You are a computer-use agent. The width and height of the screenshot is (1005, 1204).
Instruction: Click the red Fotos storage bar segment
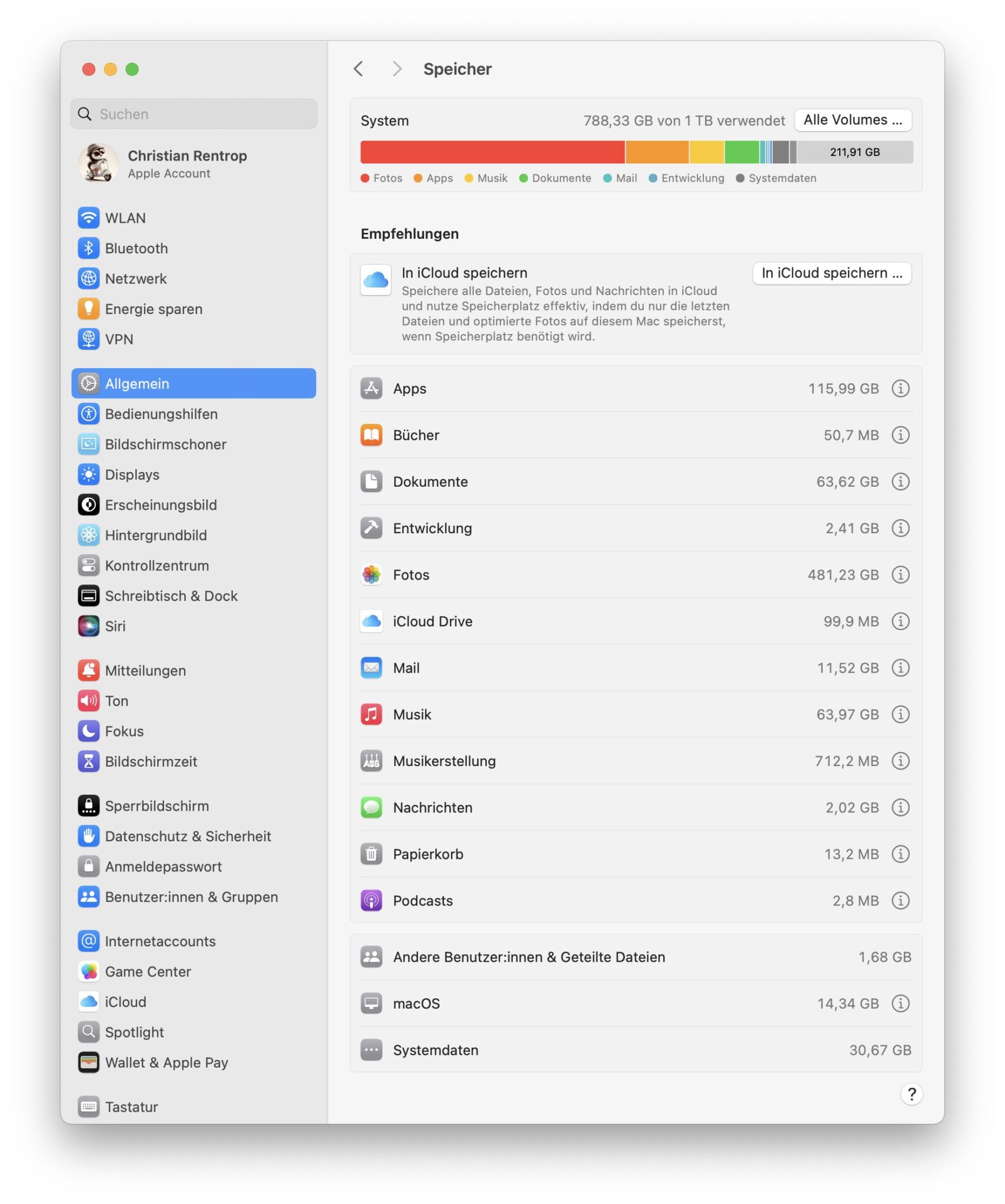[492, 152]
